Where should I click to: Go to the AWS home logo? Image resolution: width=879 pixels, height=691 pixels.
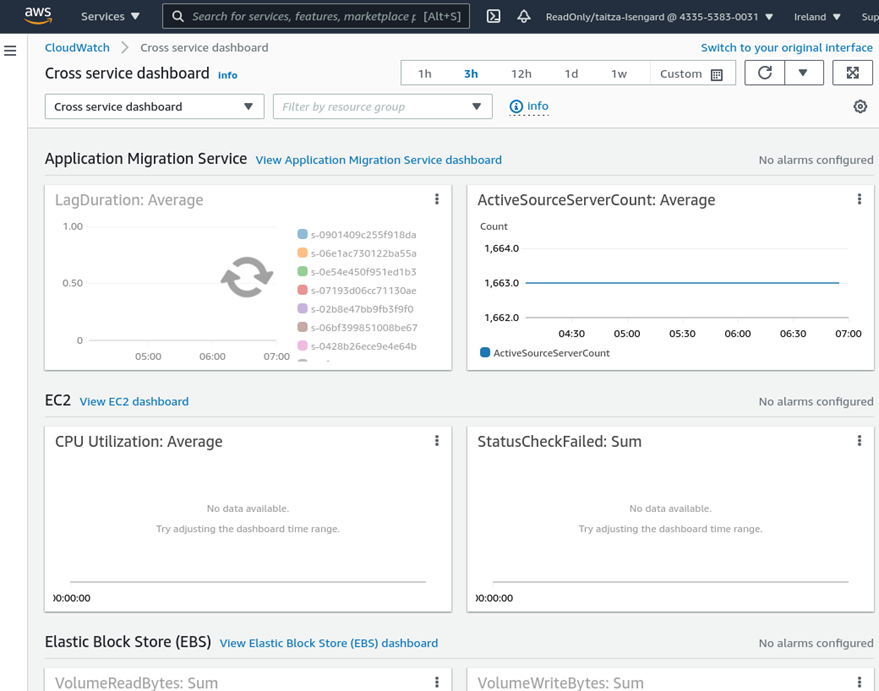pos(38,16)
